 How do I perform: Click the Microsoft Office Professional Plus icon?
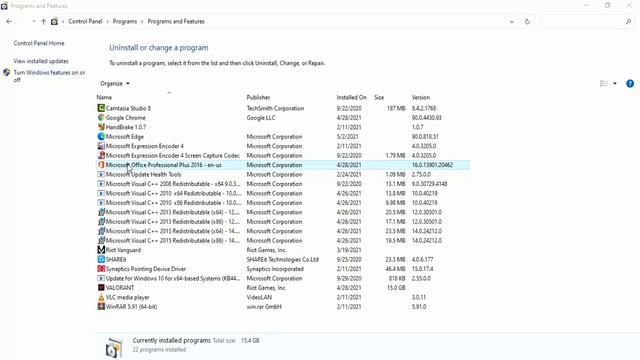pos(101,165)
